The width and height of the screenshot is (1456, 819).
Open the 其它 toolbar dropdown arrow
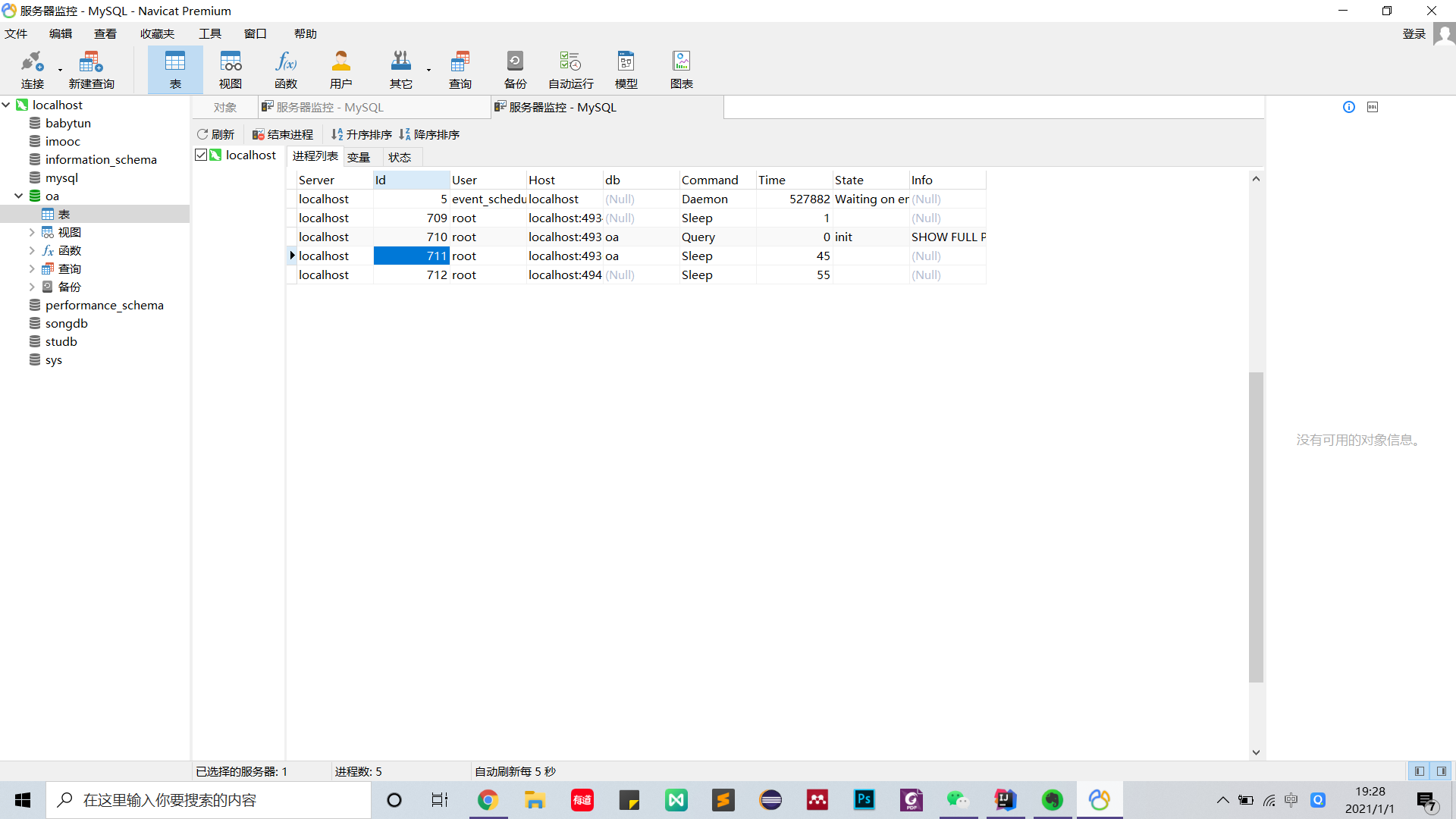(428, 70)
